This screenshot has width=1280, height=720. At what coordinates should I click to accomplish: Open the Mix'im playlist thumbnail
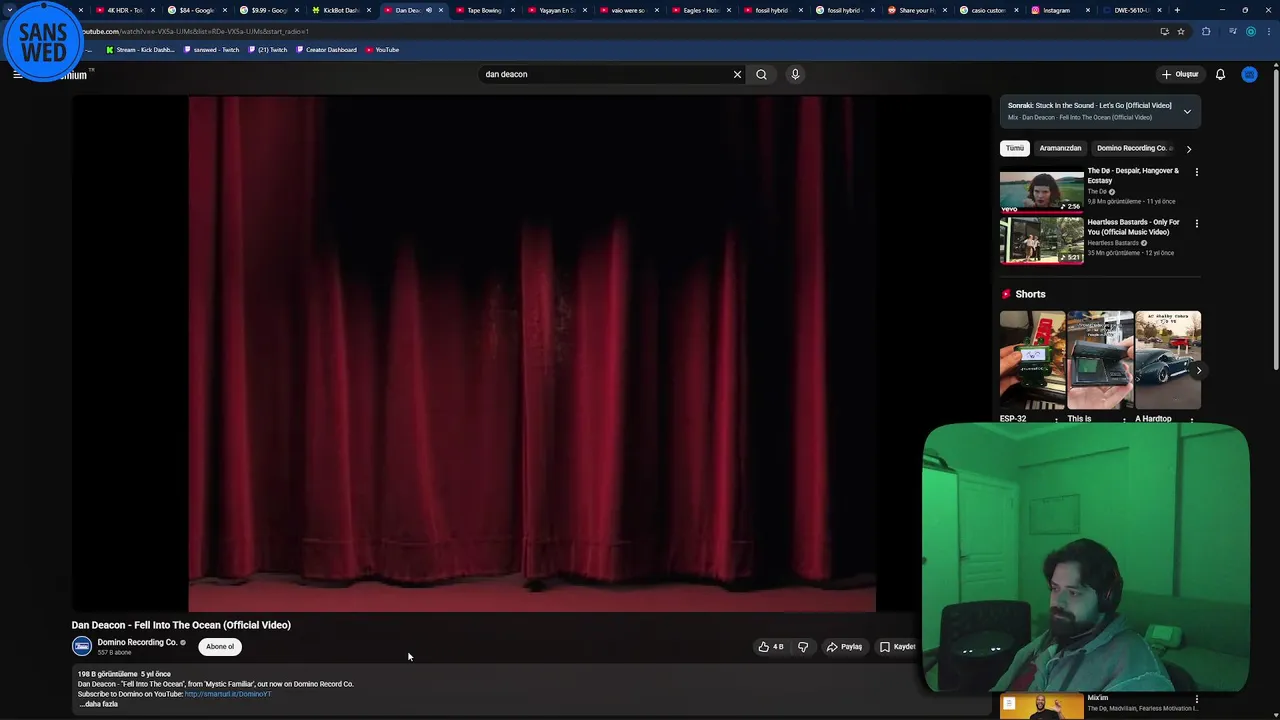point(1041,706)
